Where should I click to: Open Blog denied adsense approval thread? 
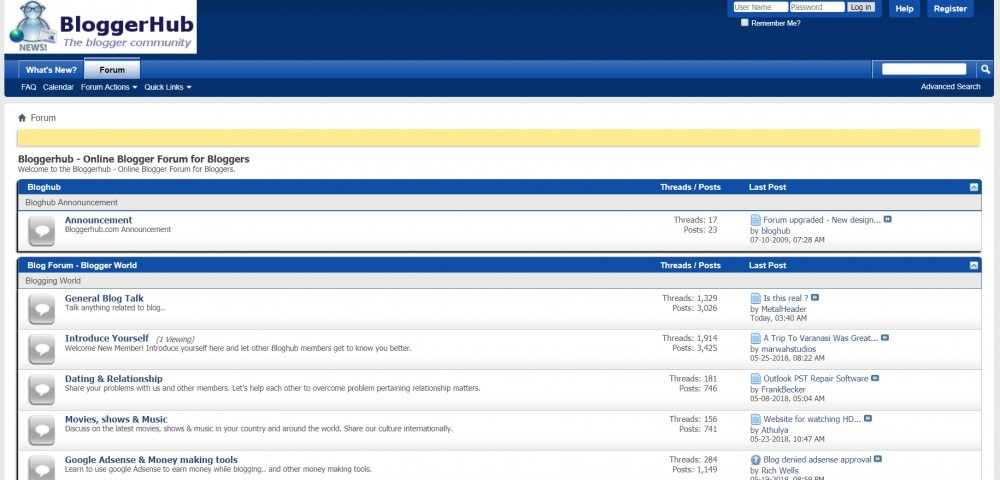pyautogui.click(x=817, y=460)
